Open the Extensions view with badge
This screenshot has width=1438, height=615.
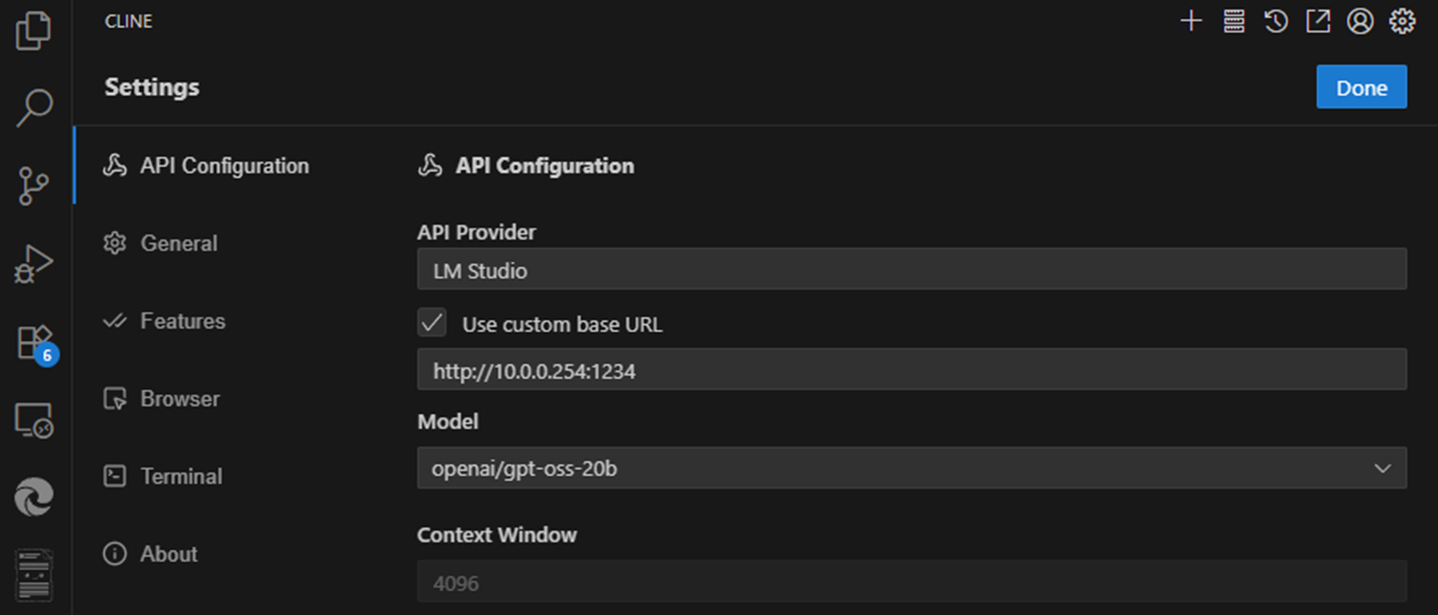tap(35, 342)
